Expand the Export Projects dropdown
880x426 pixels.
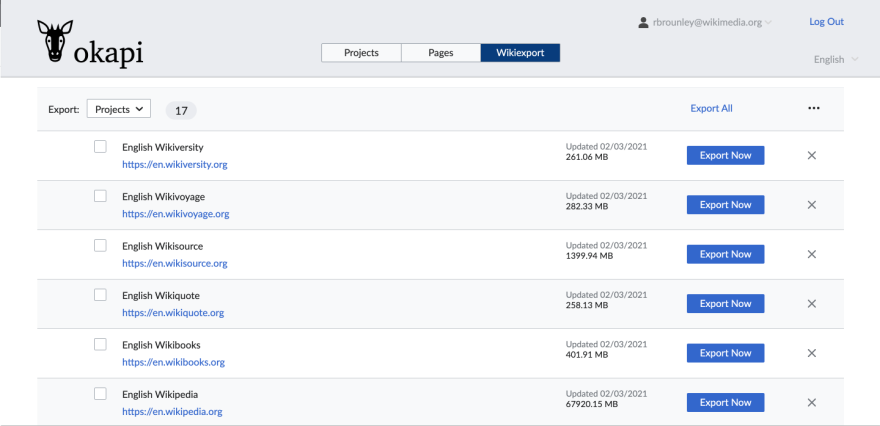click(119, 109)
